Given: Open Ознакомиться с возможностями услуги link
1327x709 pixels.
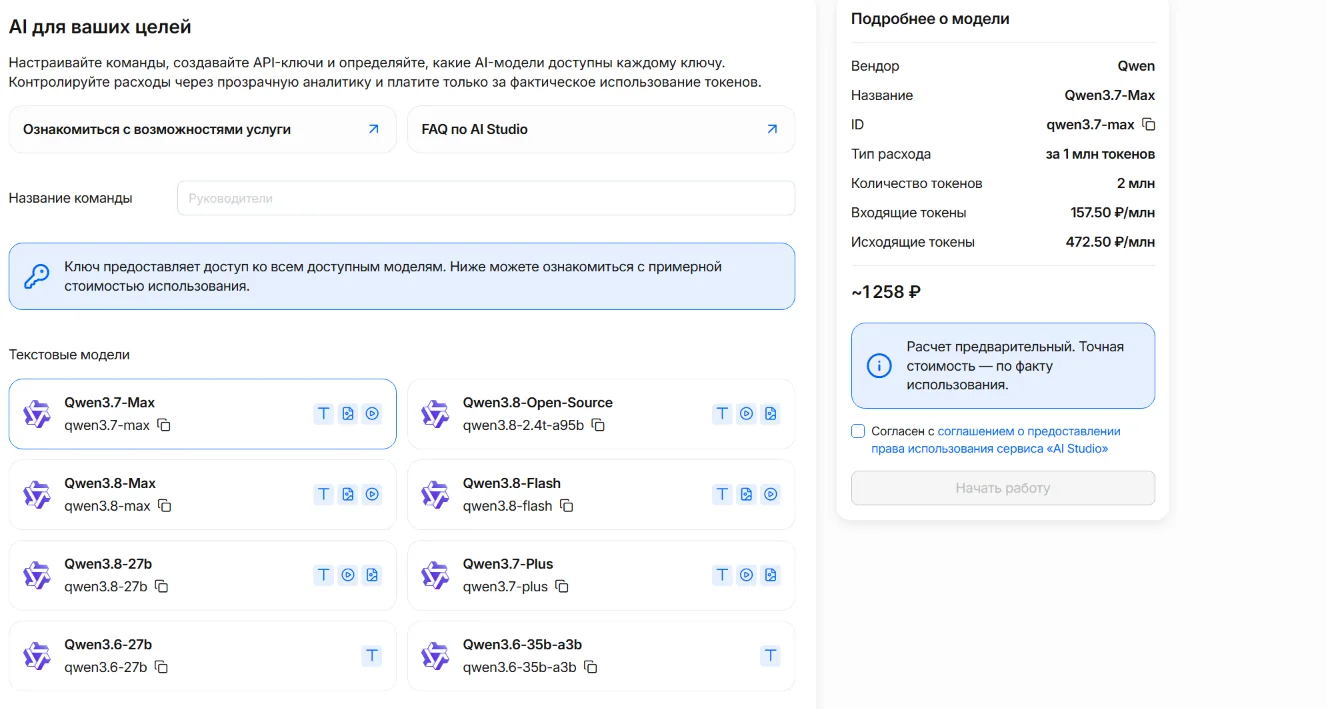Looking at the screenshot, I should pyautogui.click(x=202, y=130).
